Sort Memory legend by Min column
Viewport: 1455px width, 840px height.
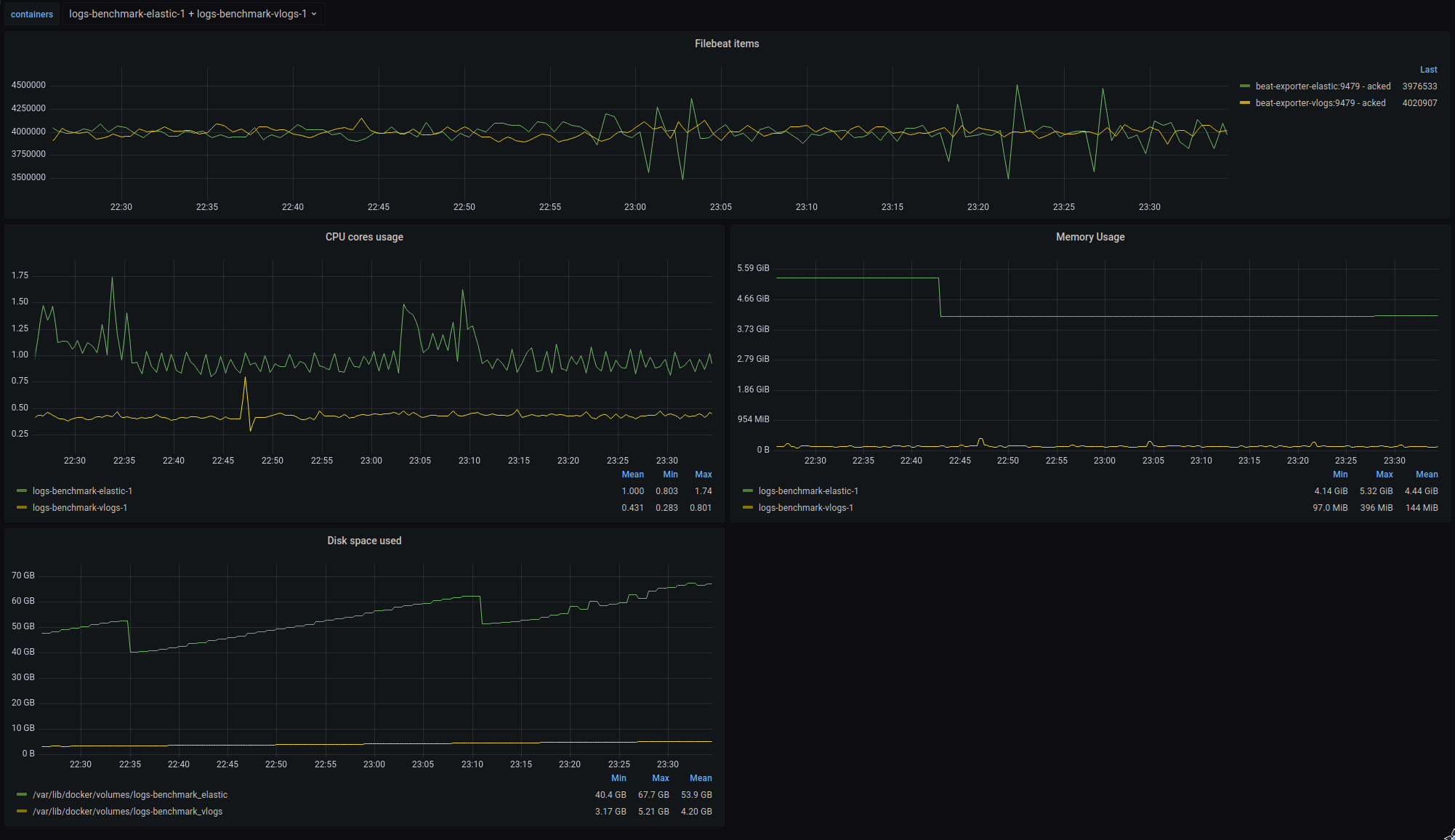click(x=1340, y=474)
